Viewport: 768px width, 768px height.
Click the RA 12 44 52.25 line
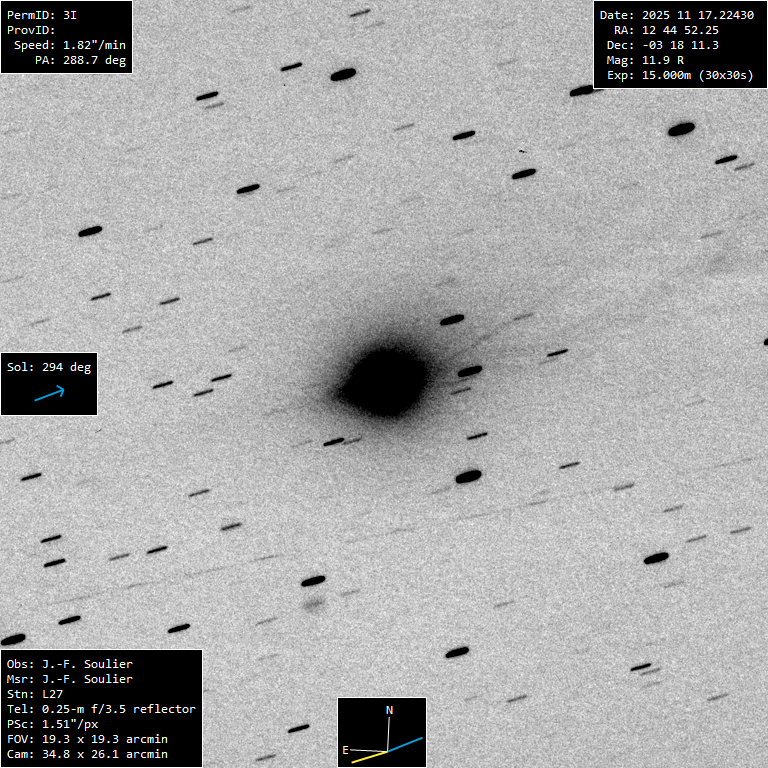666,30
